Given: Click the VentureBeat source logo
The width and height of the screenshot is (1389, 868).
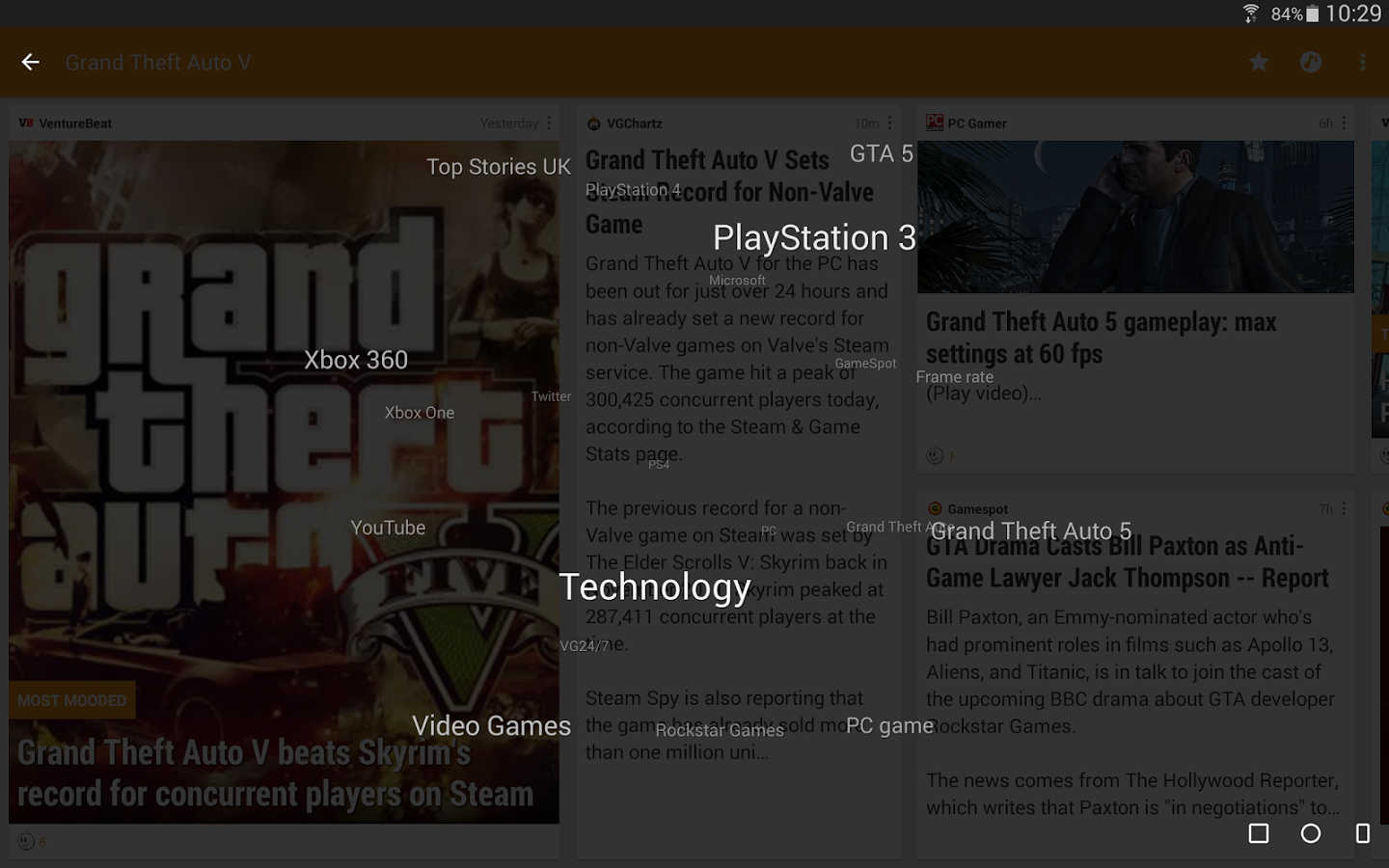Looking at the screenshot, I should tap(26, 123).
